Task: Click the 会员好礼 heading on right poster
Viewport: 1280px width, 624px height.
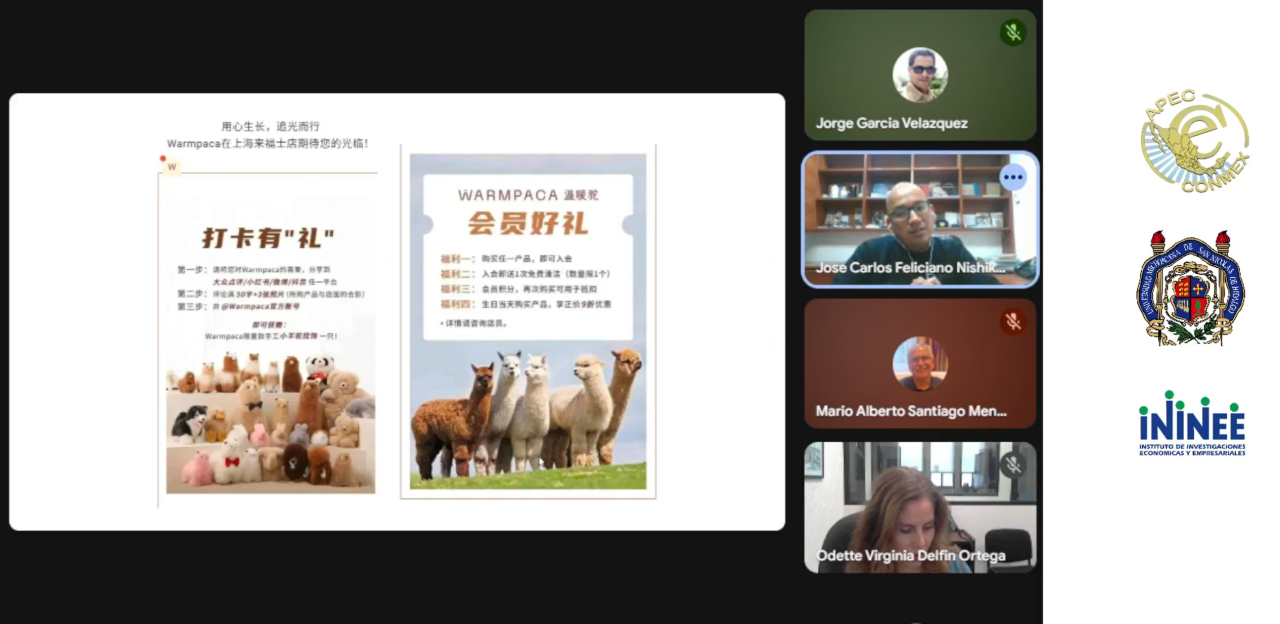Action: pyautogui.click(x=528, y=222)
